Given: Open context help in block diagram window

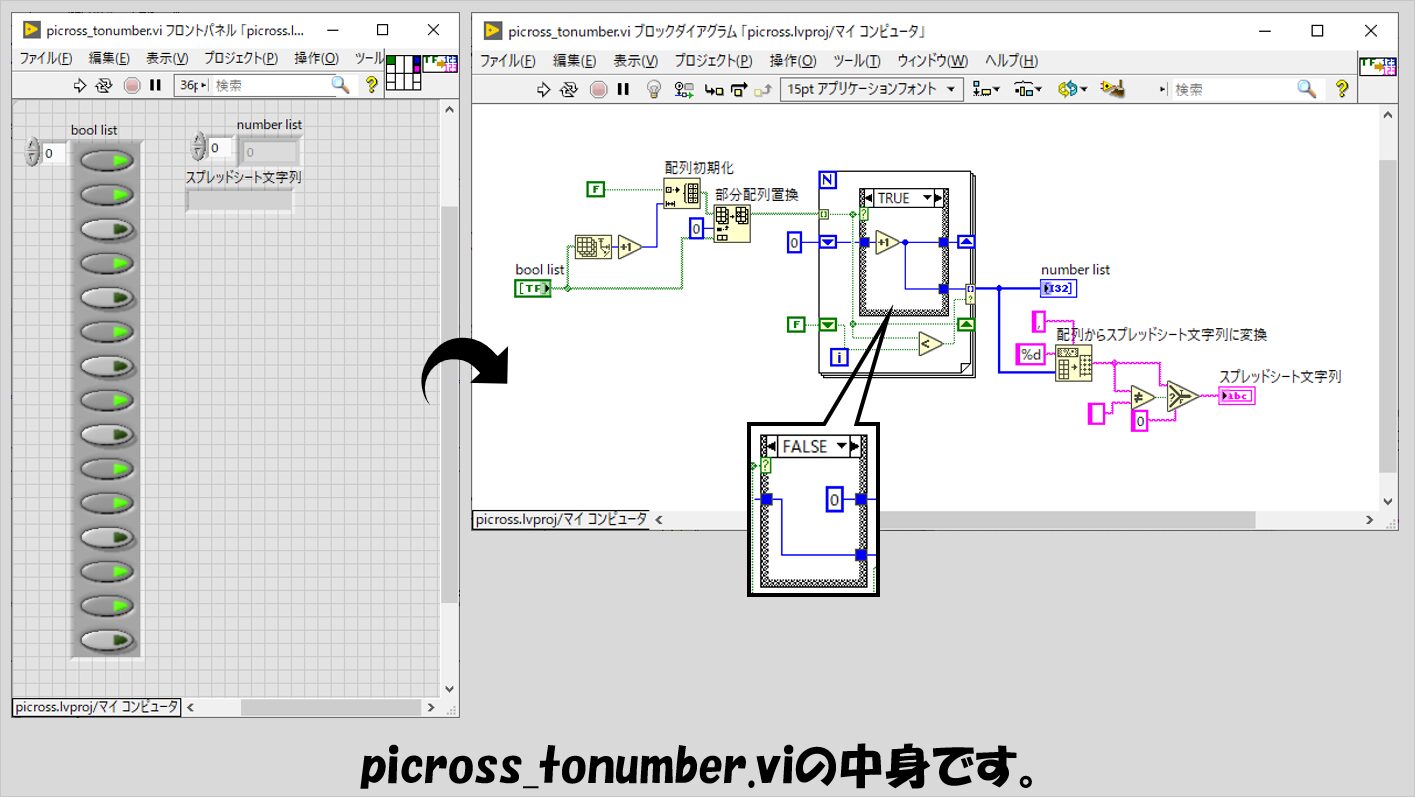Looking at the screenshot, I should coord(1342,89).
